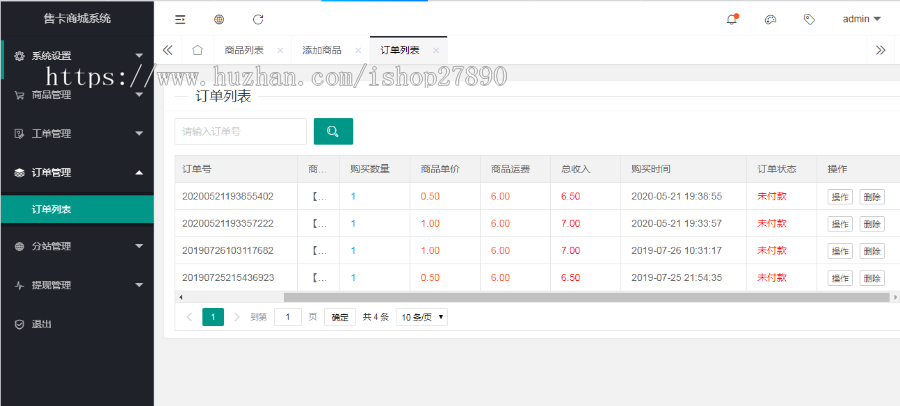Click order number 20200521193855402
This screenshot has height=406, width=900.
click(x=228, y=196)
